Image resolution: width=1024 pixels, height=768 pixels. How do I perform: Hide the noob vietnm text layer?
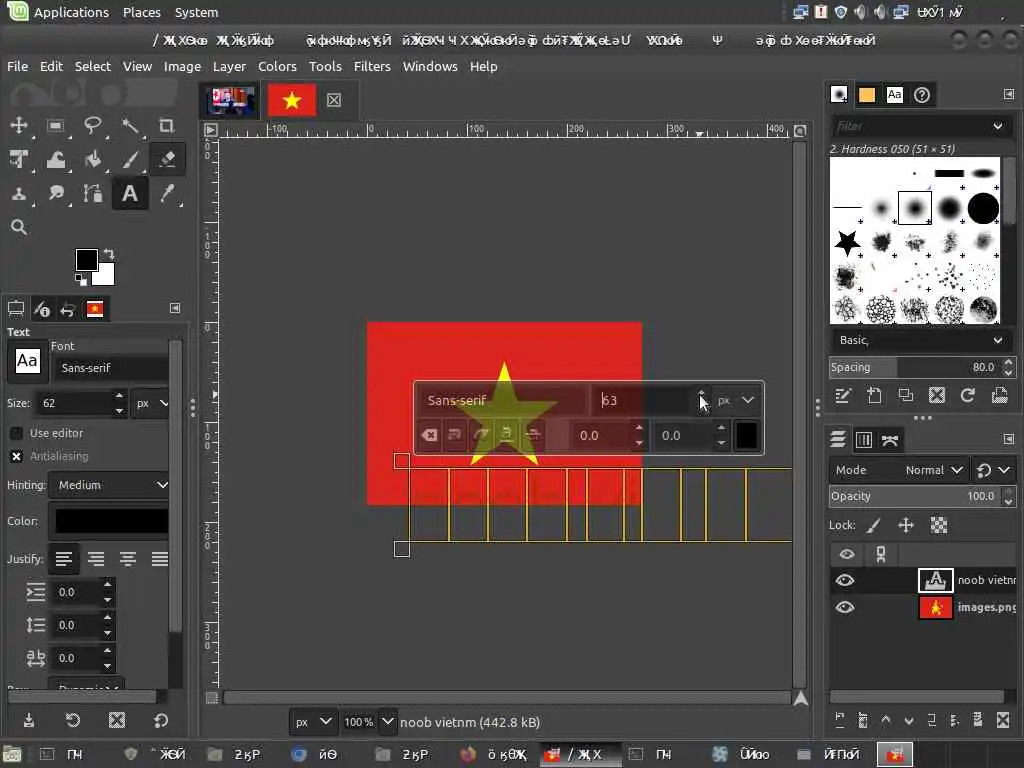(844, 580)
